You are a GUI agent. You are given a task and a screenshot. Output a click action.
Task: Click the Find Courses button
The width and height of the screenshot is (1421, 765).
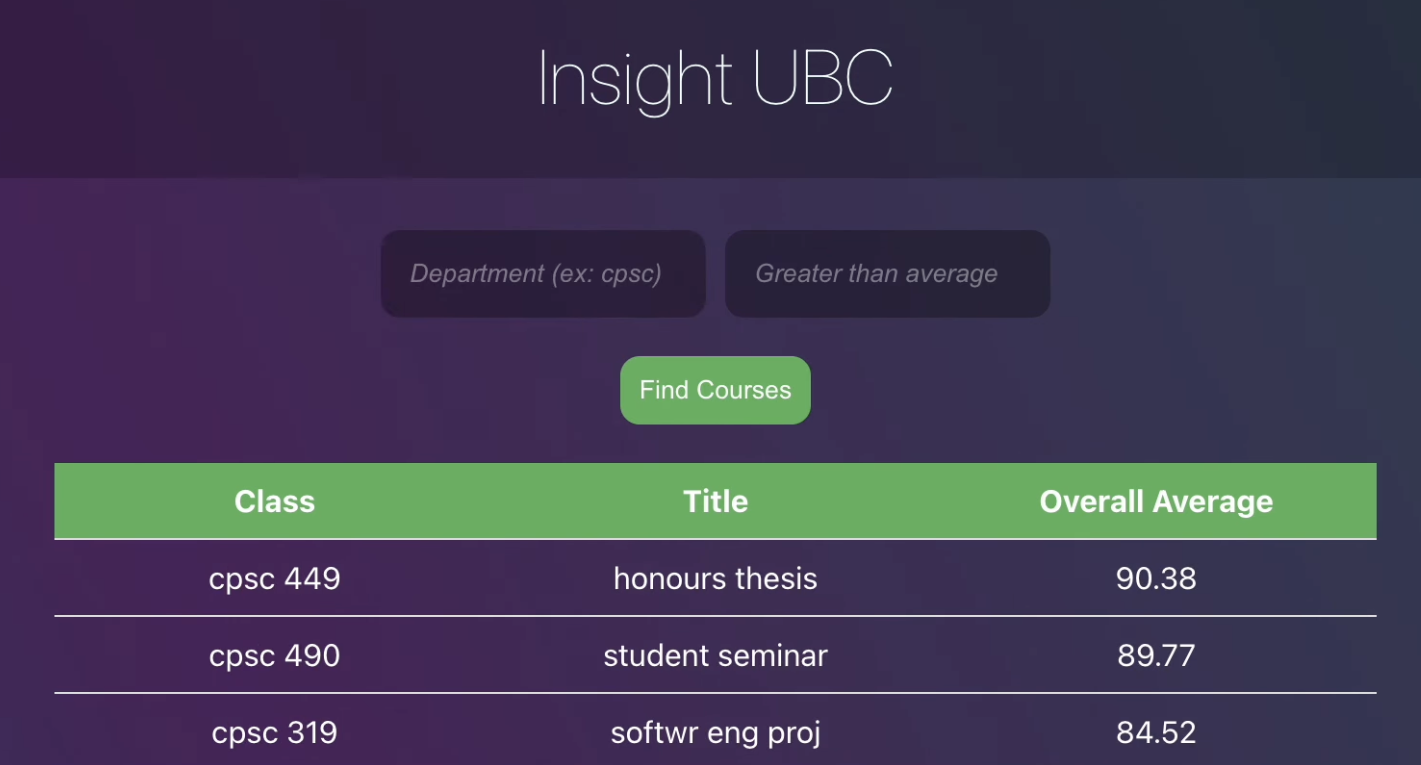[714, 390]
